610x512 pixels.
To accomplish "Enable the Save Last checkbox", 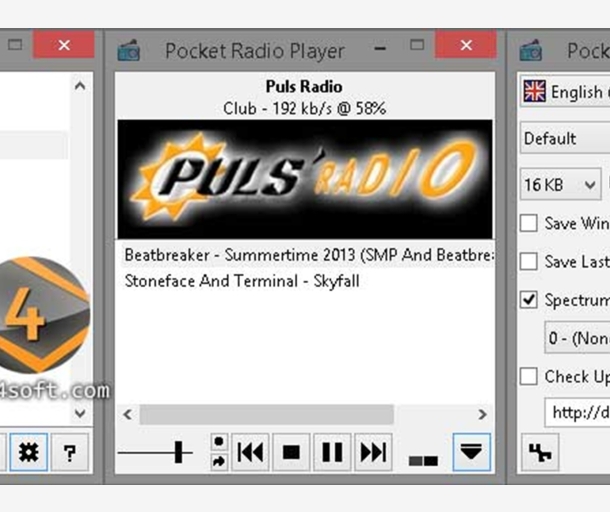I will (529, 261).
